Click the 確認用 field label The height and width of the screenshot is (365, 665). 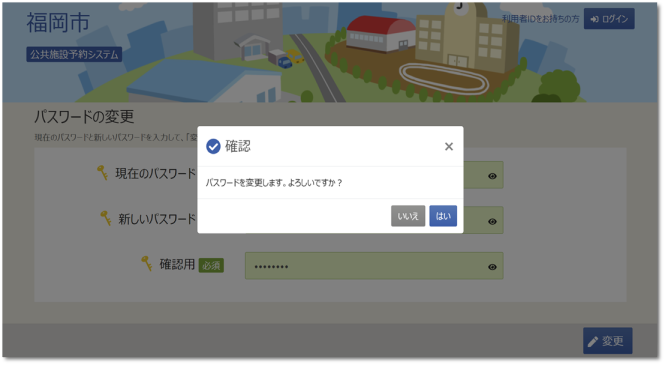tap(177, 265)
